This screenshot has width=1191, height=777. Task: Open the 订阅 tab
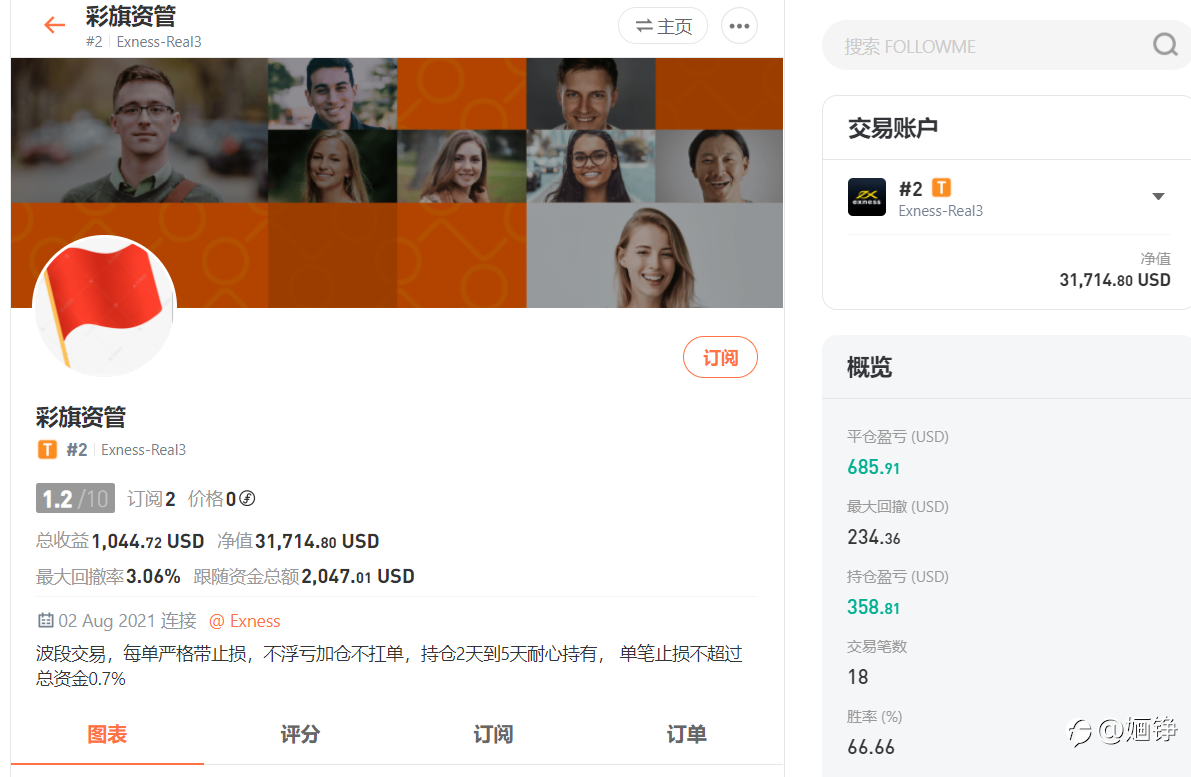tap(493, 734)
